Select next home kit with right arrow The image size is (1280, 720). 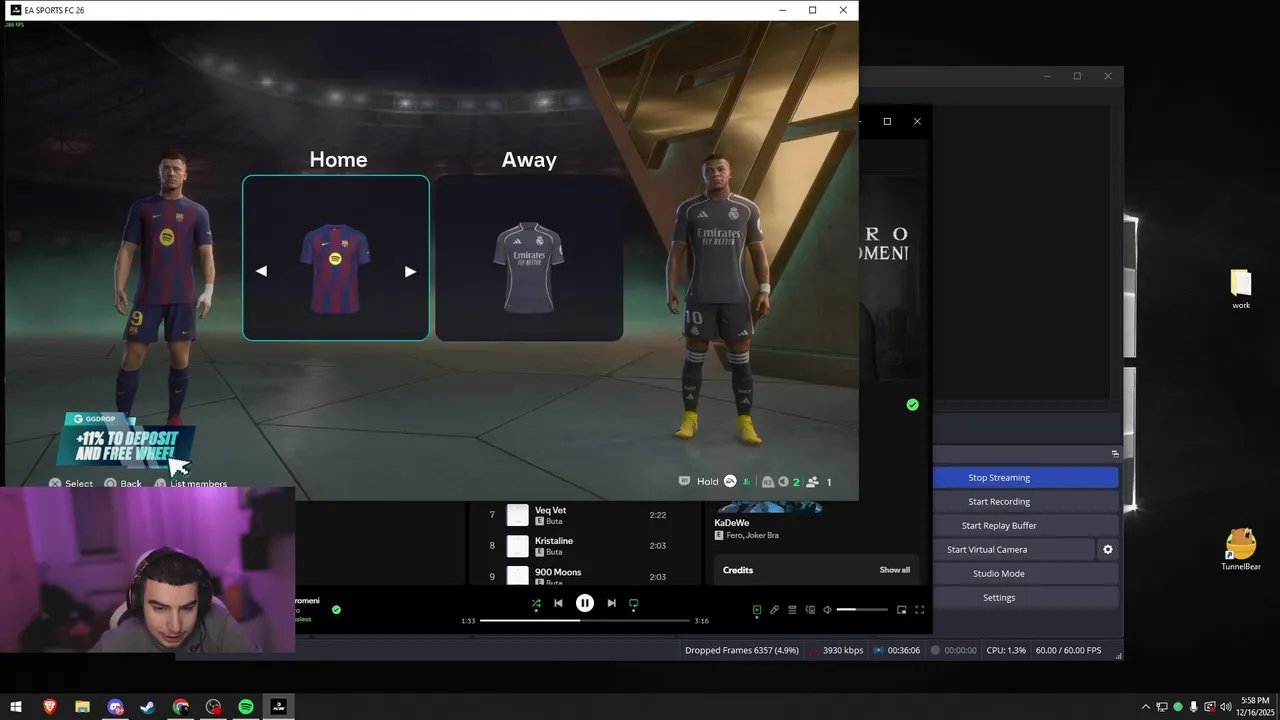tap(410, 271)
